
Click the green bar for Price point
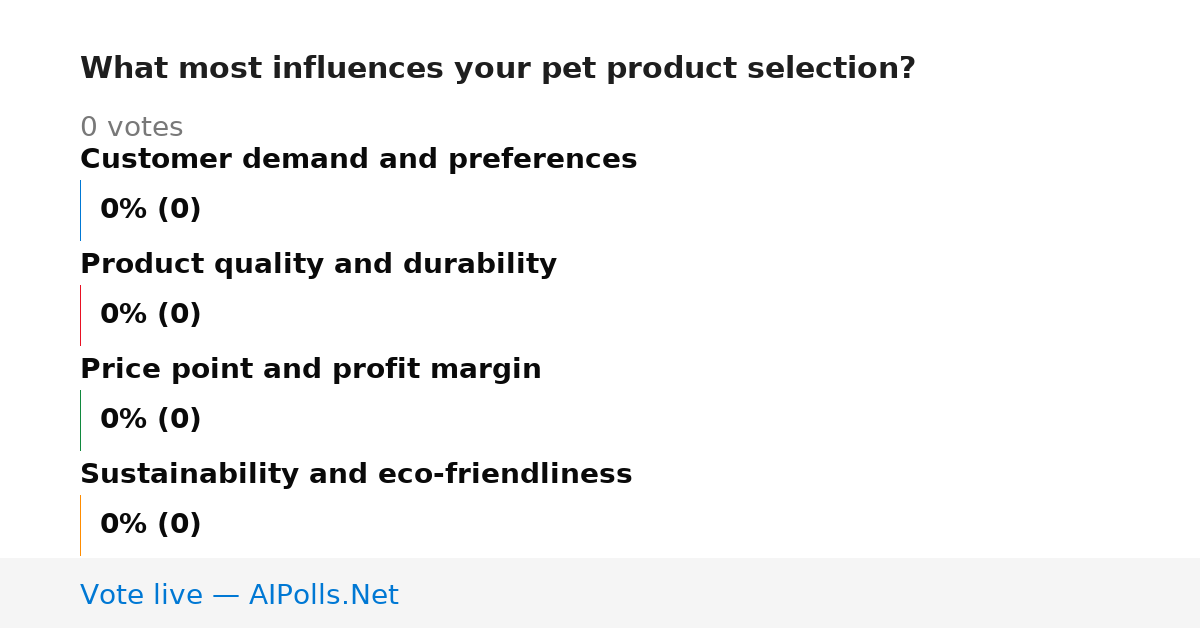[80, 420]
